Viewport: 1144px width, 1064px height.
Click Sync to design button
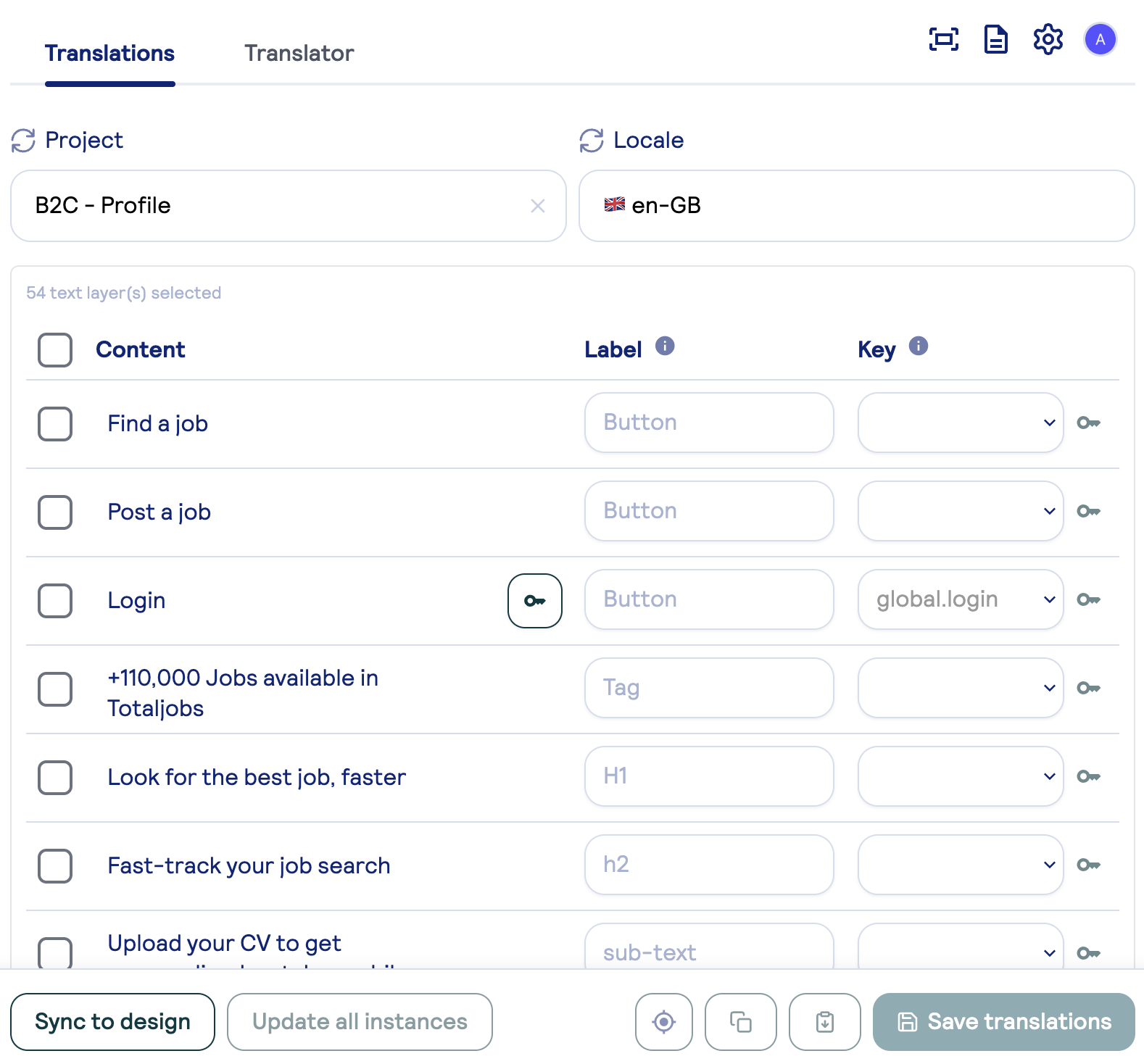(112, 1022)
